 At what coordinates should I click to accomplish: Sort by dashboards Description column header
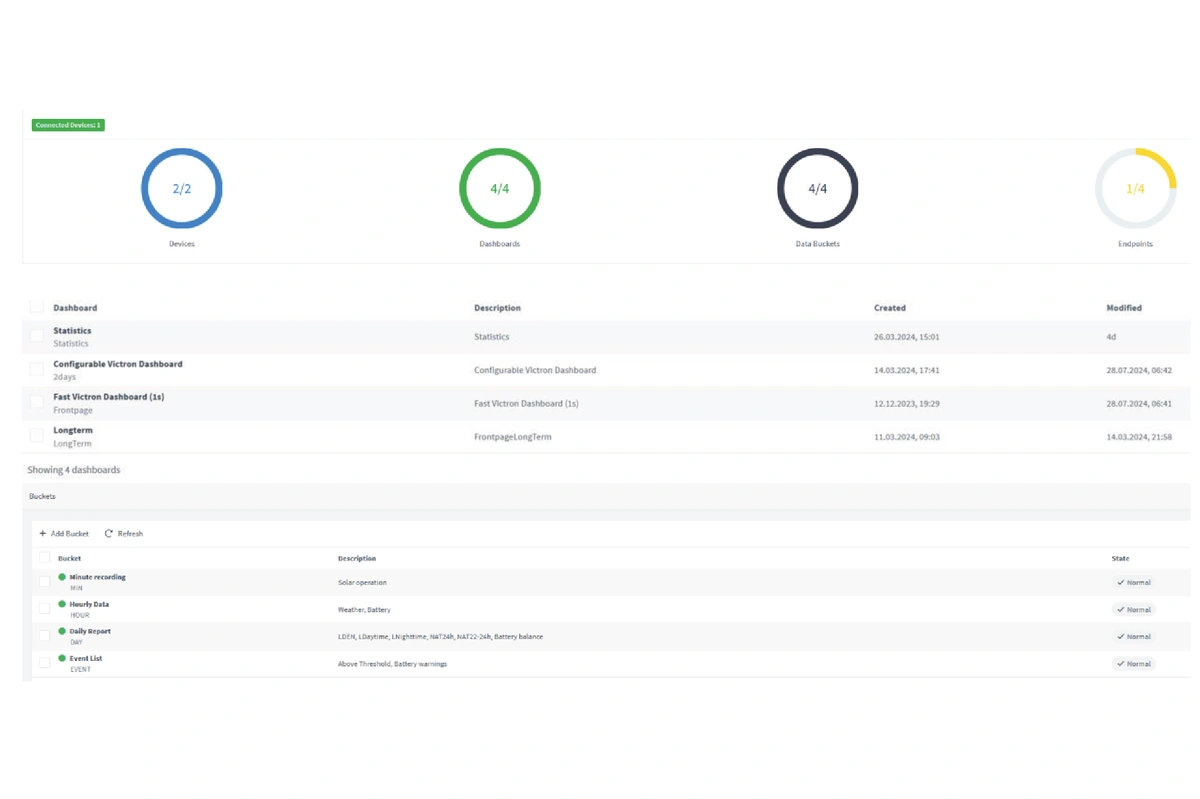coord(497,308)
